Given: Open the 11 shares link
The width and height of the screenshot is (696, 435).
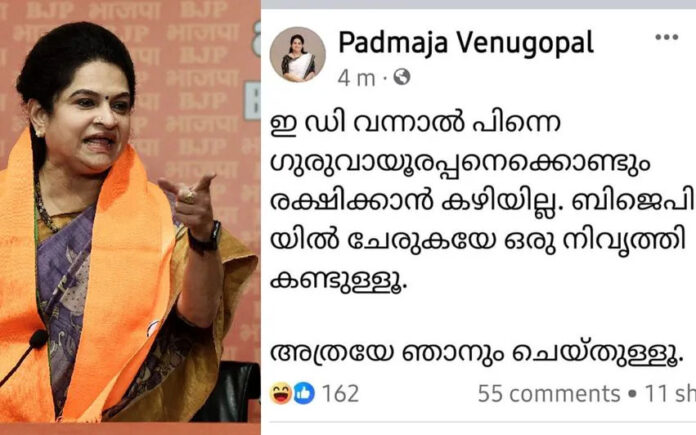Looking at the screenshot, I should point(670,393).
